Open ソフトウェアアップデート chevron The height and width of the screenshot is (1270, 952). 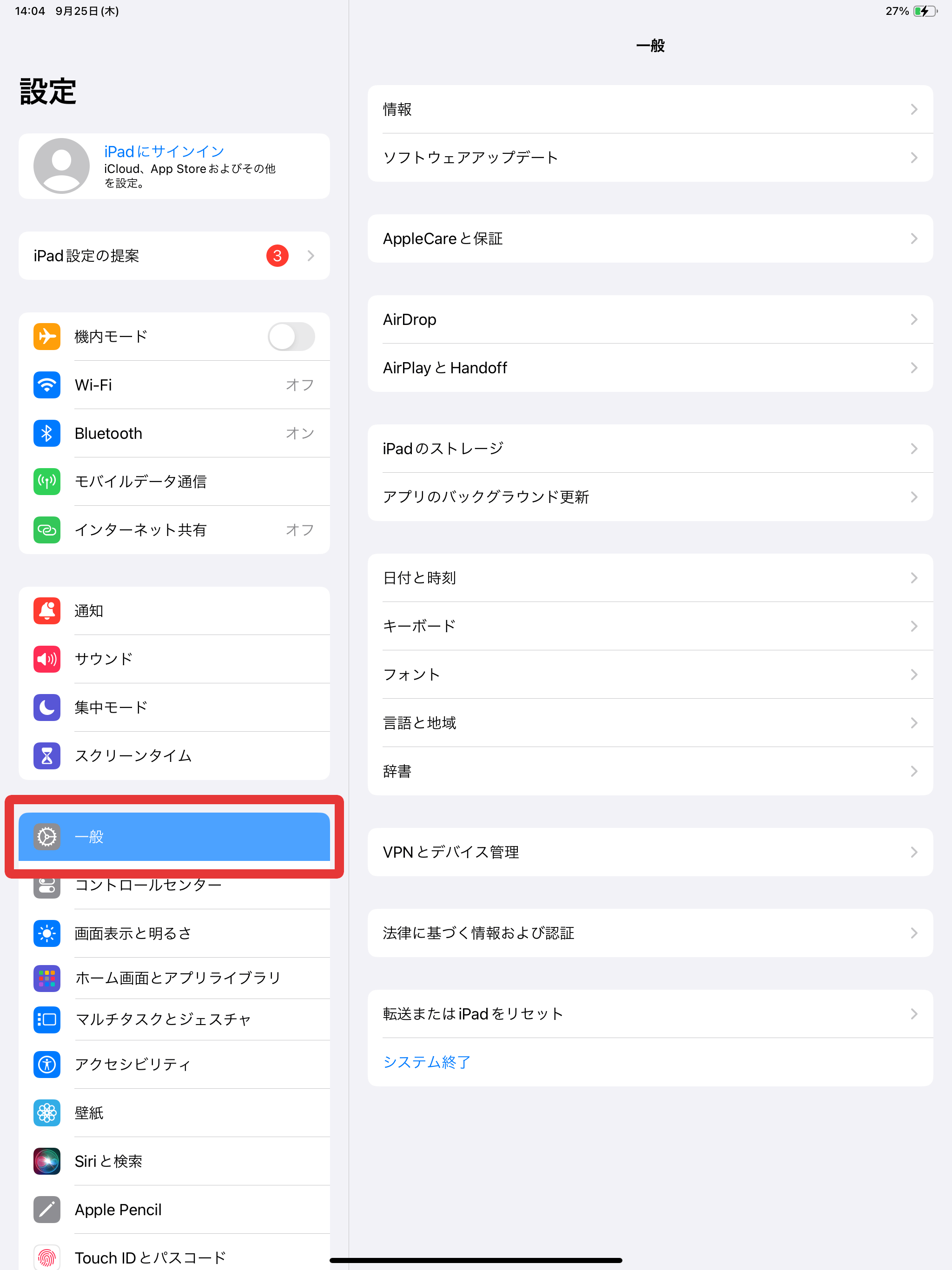point(914,157)
